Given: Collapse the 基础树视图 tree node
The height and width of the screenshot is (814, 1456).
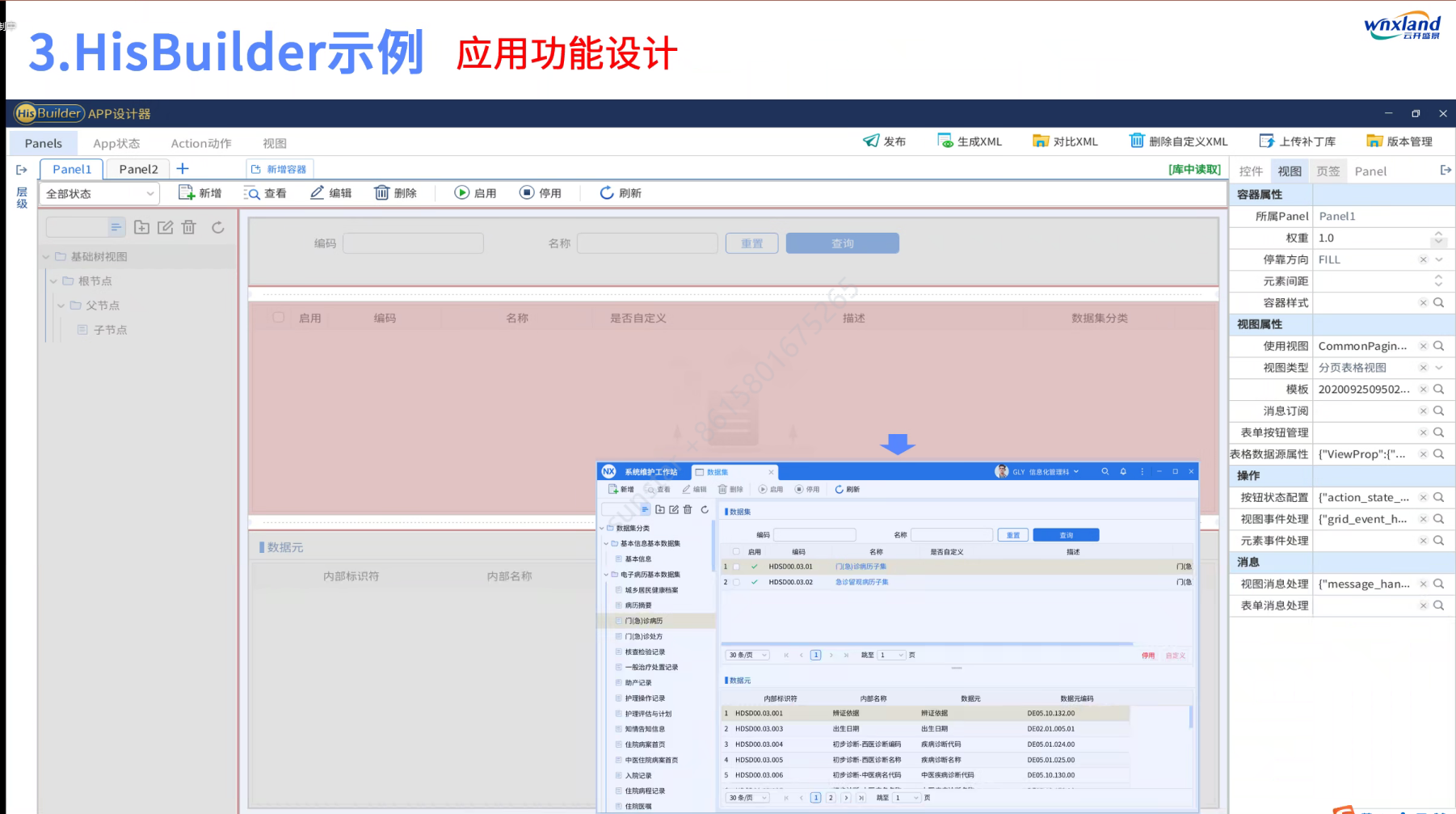Looking at the screenshot, I should point(46,257).
